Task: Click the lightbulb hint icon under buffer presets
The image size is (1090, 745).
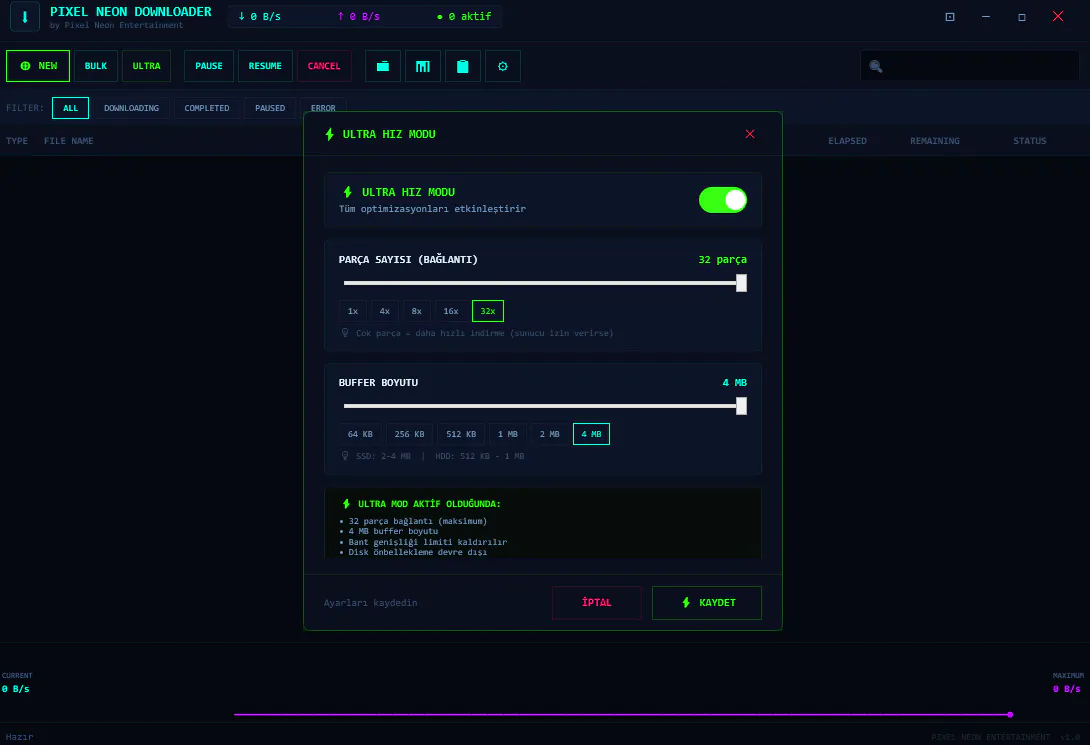Action: pos(345,456)
